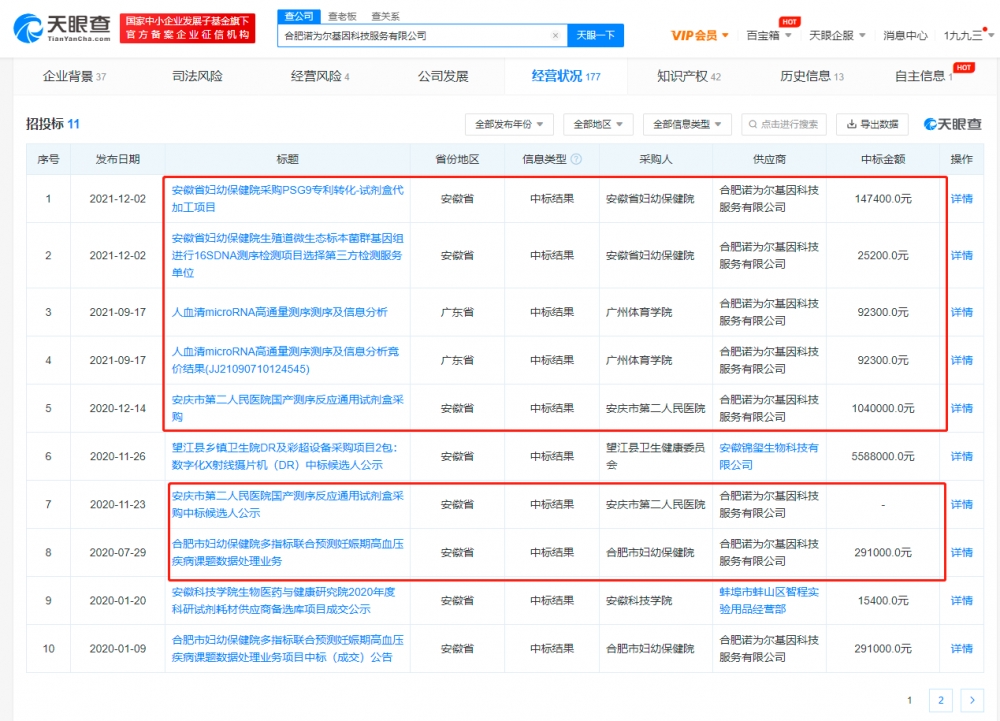This screenshot has height=721, width=1000.
Task: Click the 望江县卫生健康委员会 purchaser cell
Action: (x=656, y=456)
